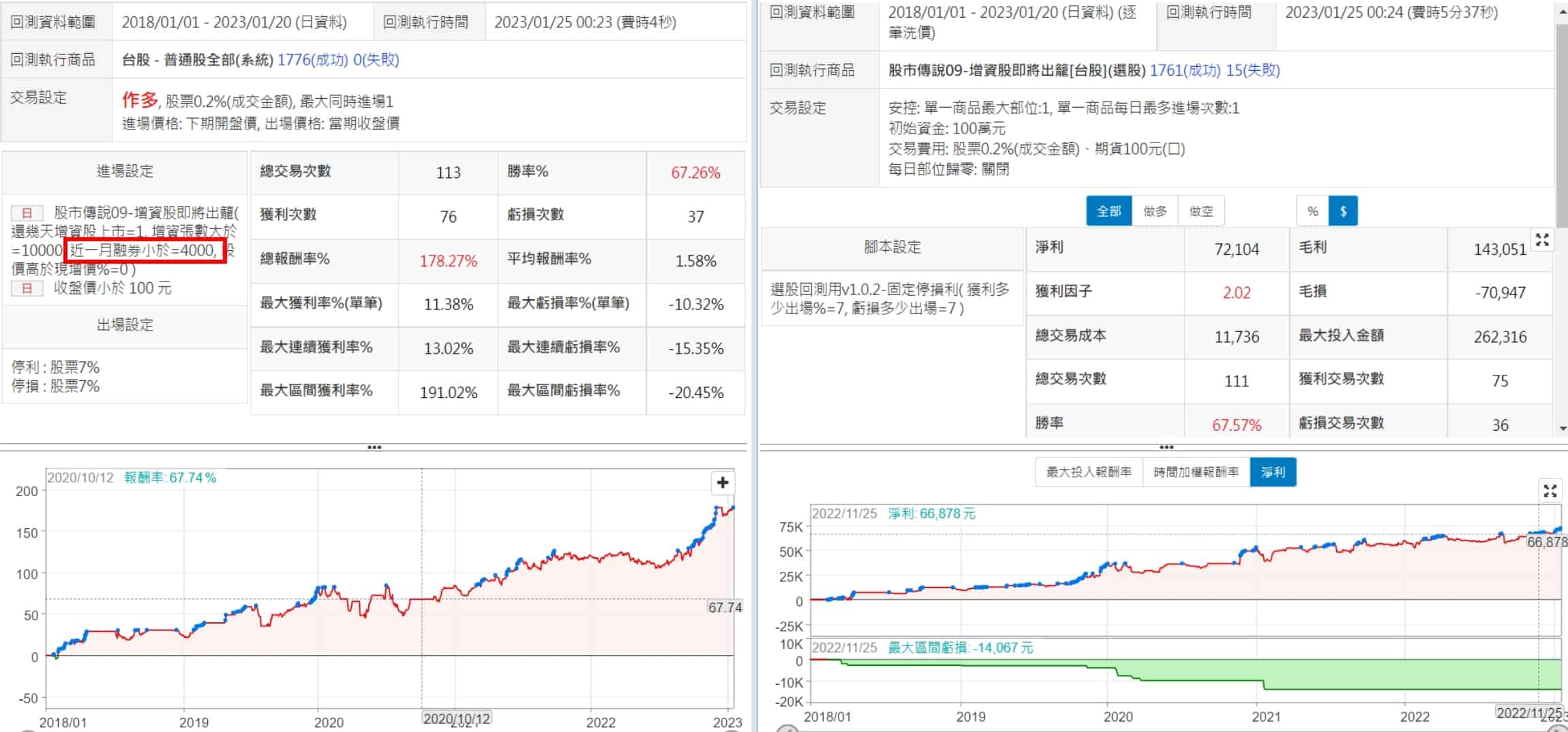Viewport: 1568px width, 732px height.
Task: Click the plus icon on left return chart
Action: pyautogui.click(x=723, y=483)
